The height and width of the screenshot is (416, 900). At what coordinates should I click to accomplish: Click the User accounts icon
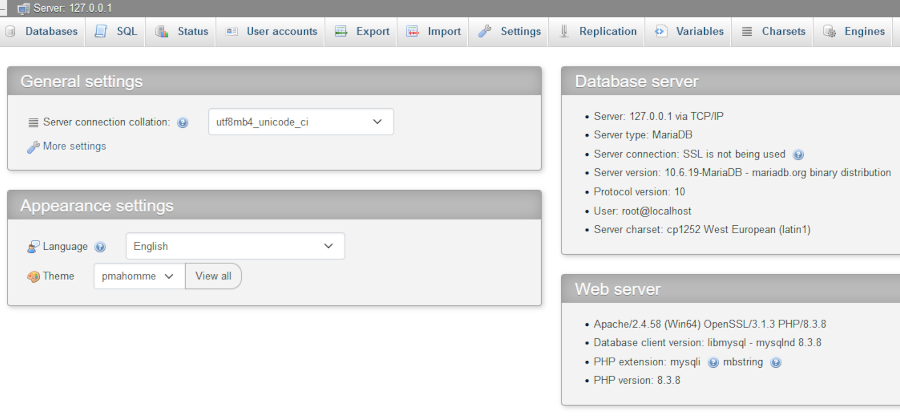click(x=231, y=32)
